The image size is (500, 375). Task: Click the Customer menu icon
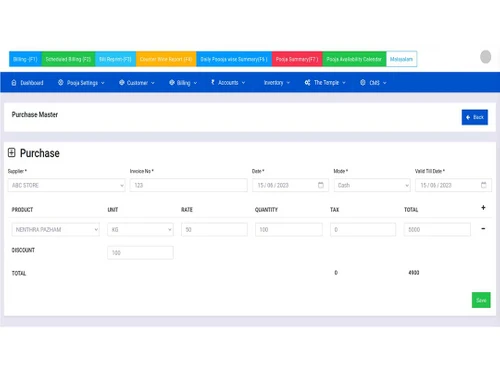pos(122,82)
